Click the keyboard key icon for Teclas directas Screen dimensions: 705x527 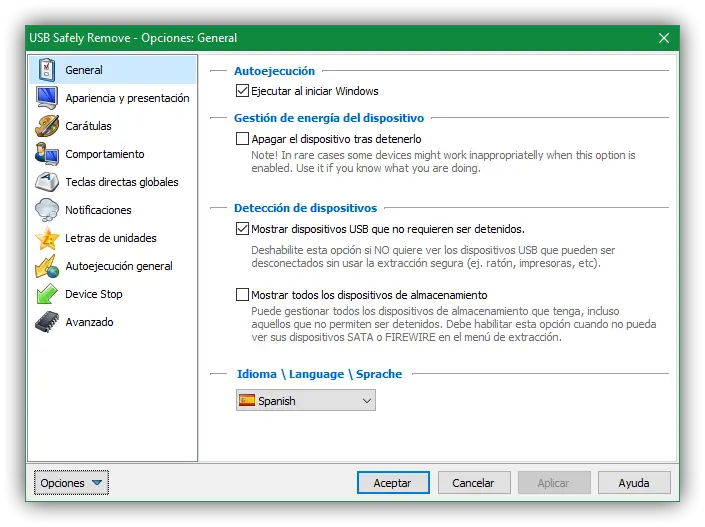point(47,182)
